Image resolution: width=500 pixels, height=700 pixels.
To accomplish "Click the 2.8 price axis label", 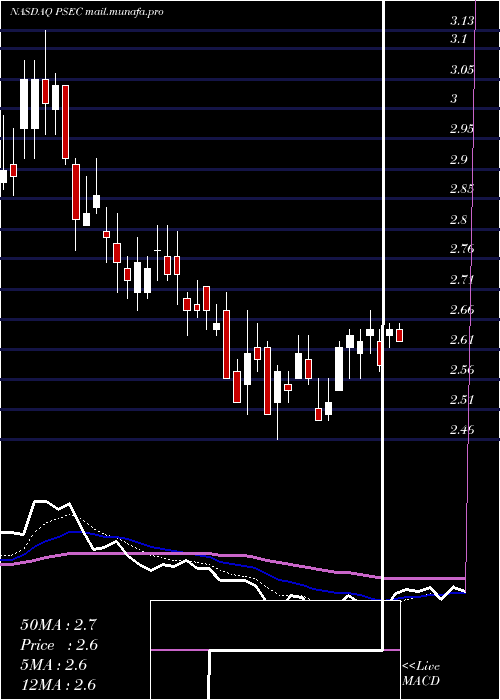I will click(458, 219).
